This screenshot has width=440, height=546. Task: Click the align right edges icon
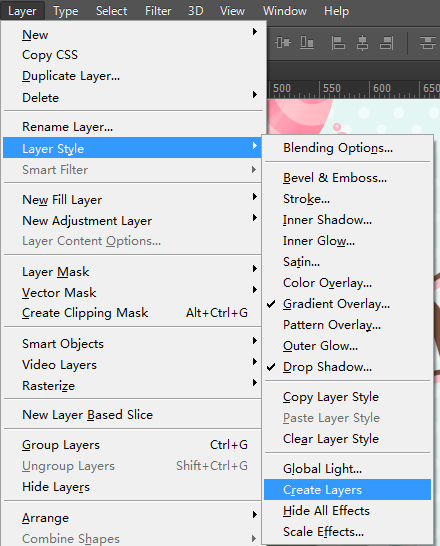386,43
